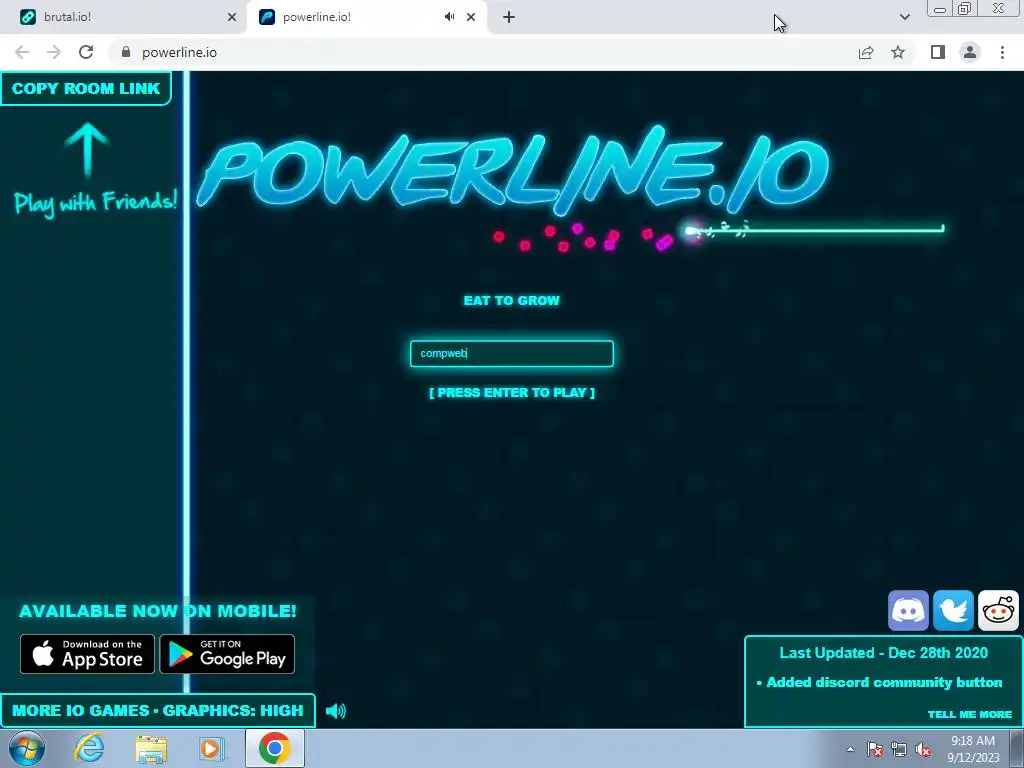Open Windows Explorer folder on taskbar
The width and height of the screenshot is (1024, 768).
coord(151,748)
